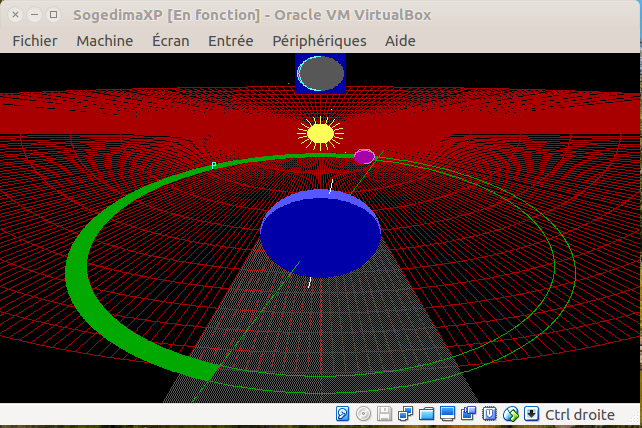Viewport: 642px width, 428px height.
Task: Click the optical drive status icon
Action: [x=363, y=414]
